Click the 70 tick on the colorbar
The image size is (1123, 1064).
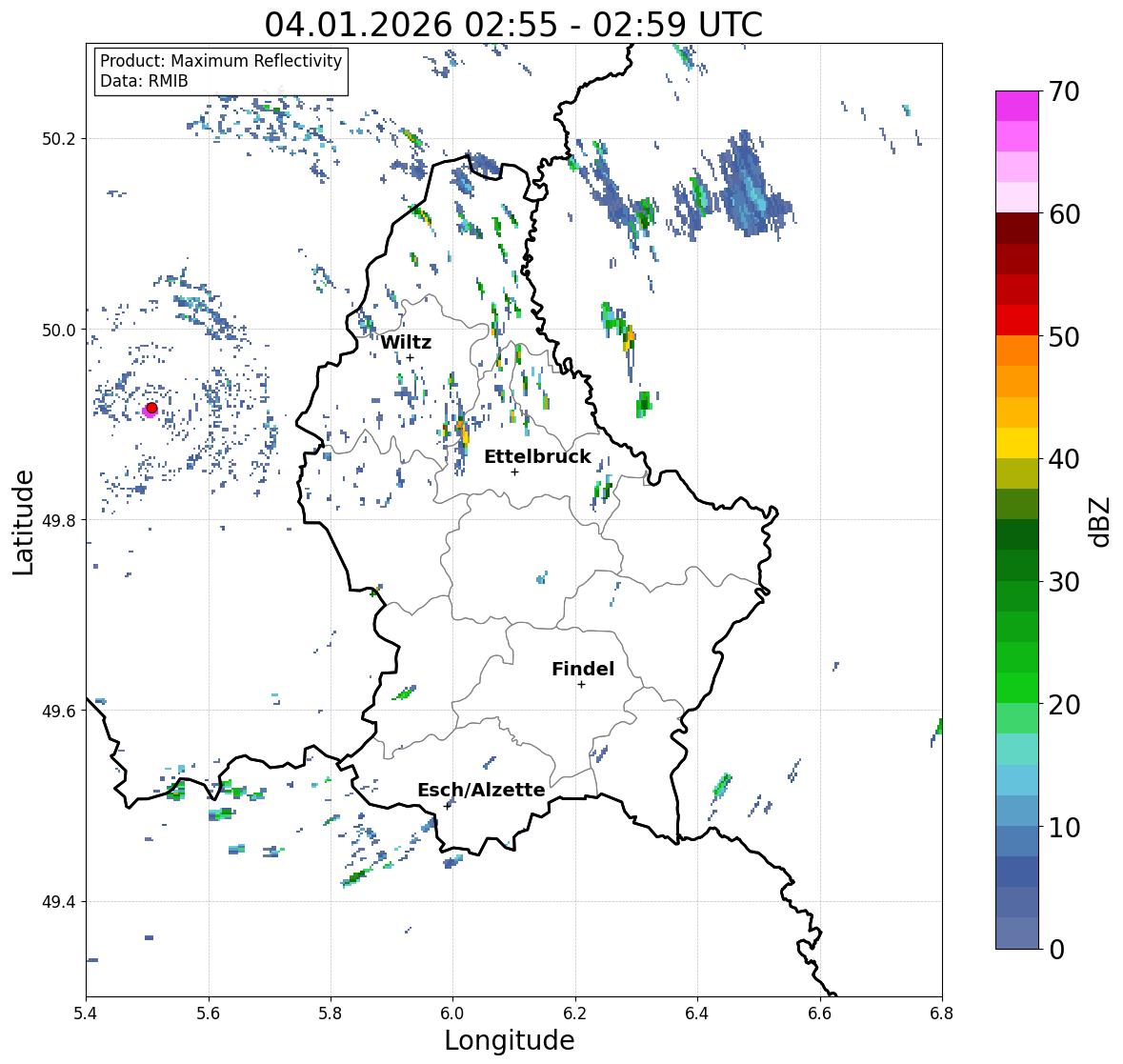click(x=1064, y=91)
